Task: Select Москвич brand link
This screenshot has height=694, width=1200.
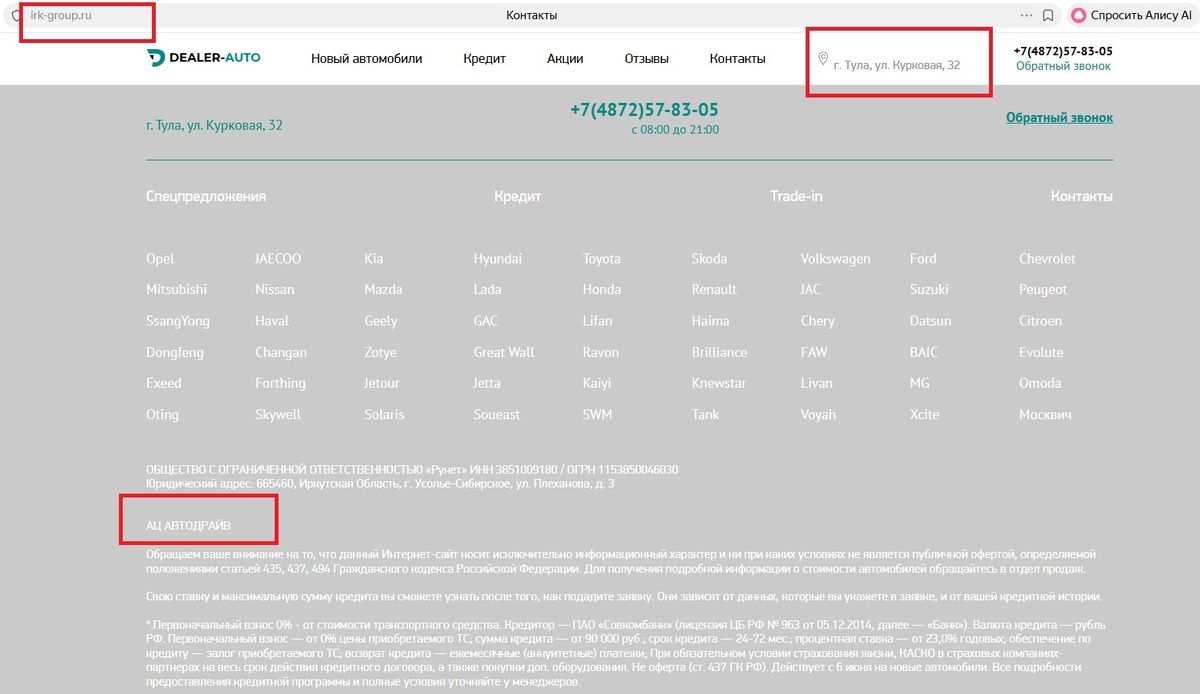Action: click(x=1046, y=414)
